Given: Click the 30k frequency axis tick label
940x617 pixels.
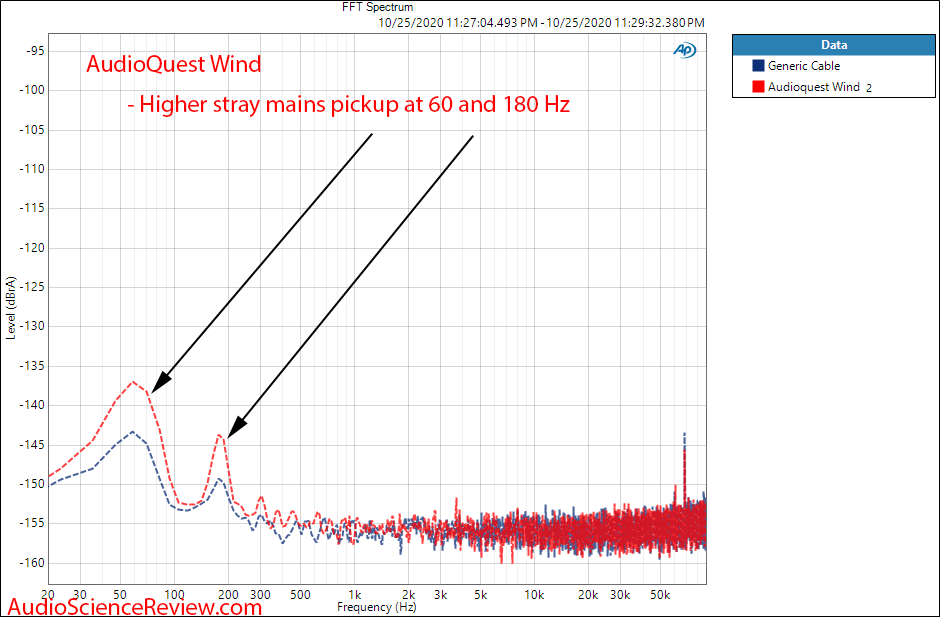Looking at the screenshot, I should [x=620, y=595].
